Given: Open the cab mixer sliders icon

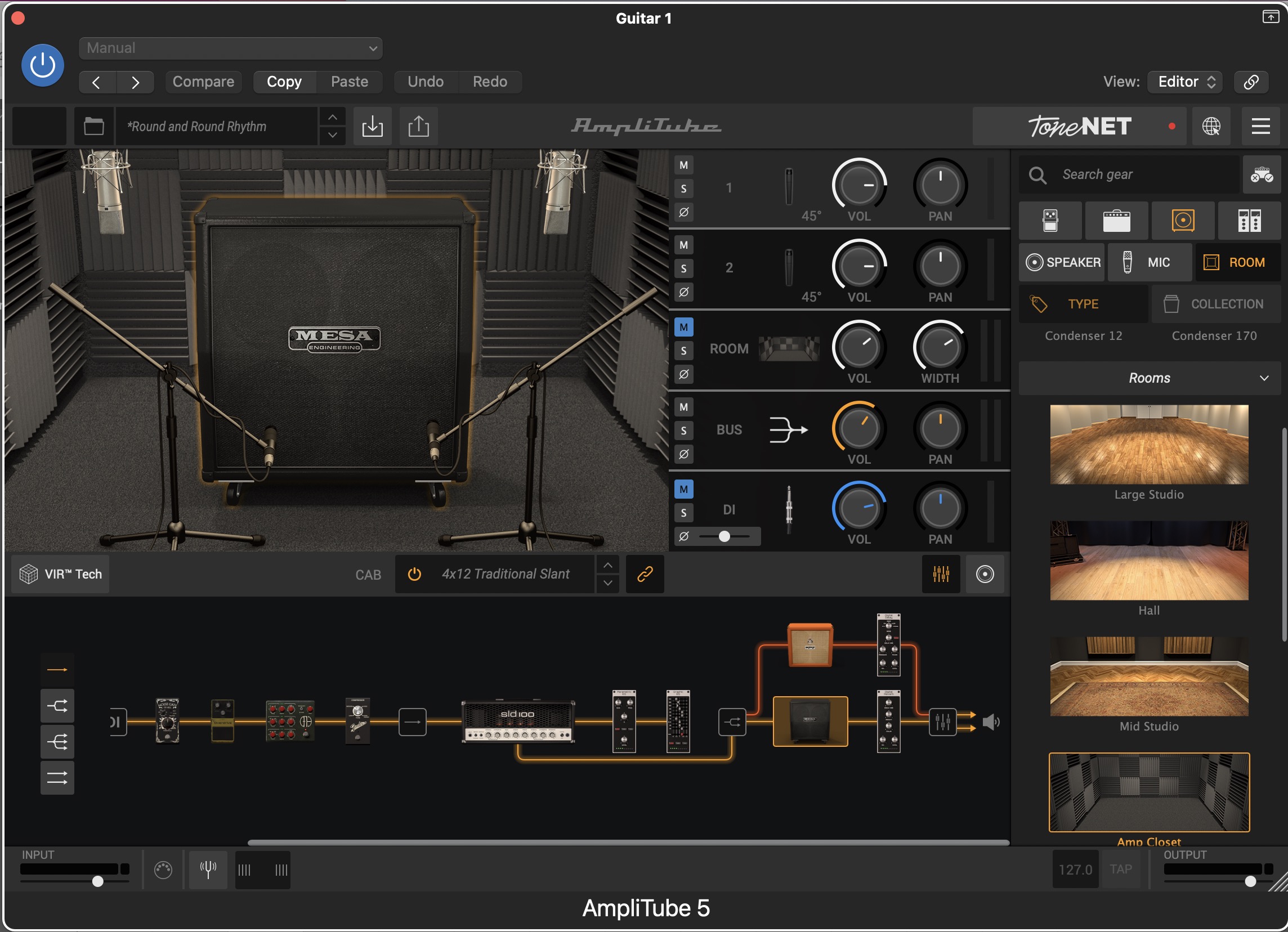Looking at the screenshot, I should pos(941,575).
